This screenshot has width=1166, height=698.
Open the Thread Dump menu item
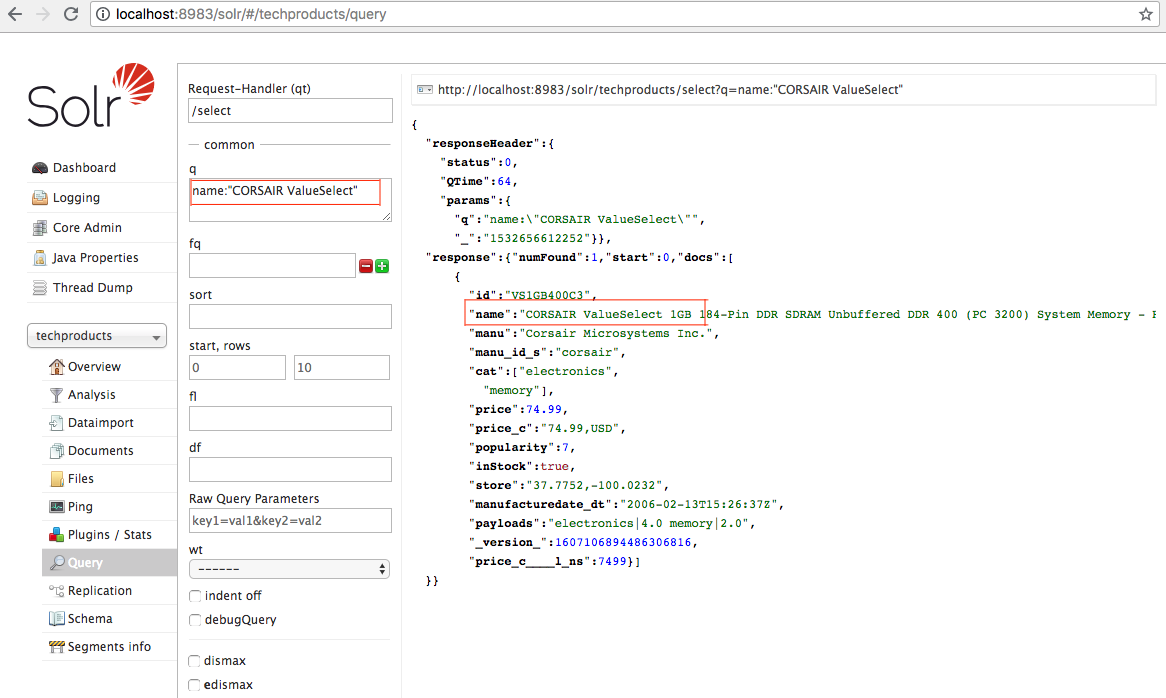[x=92, y=288]
